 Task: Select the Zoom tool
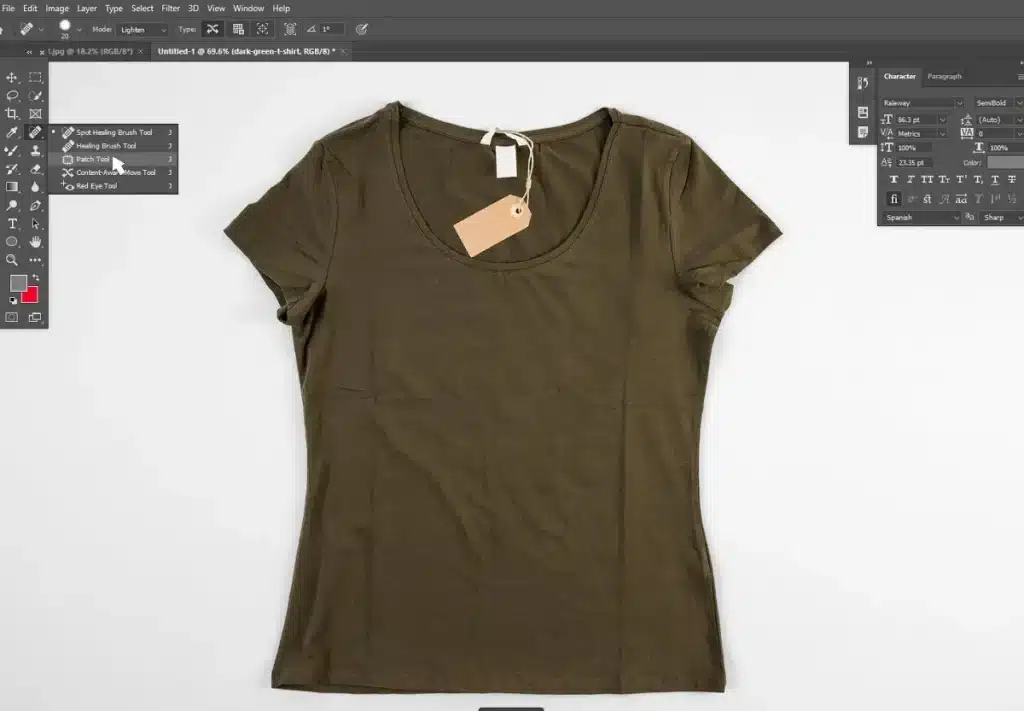tap(13, 261)
